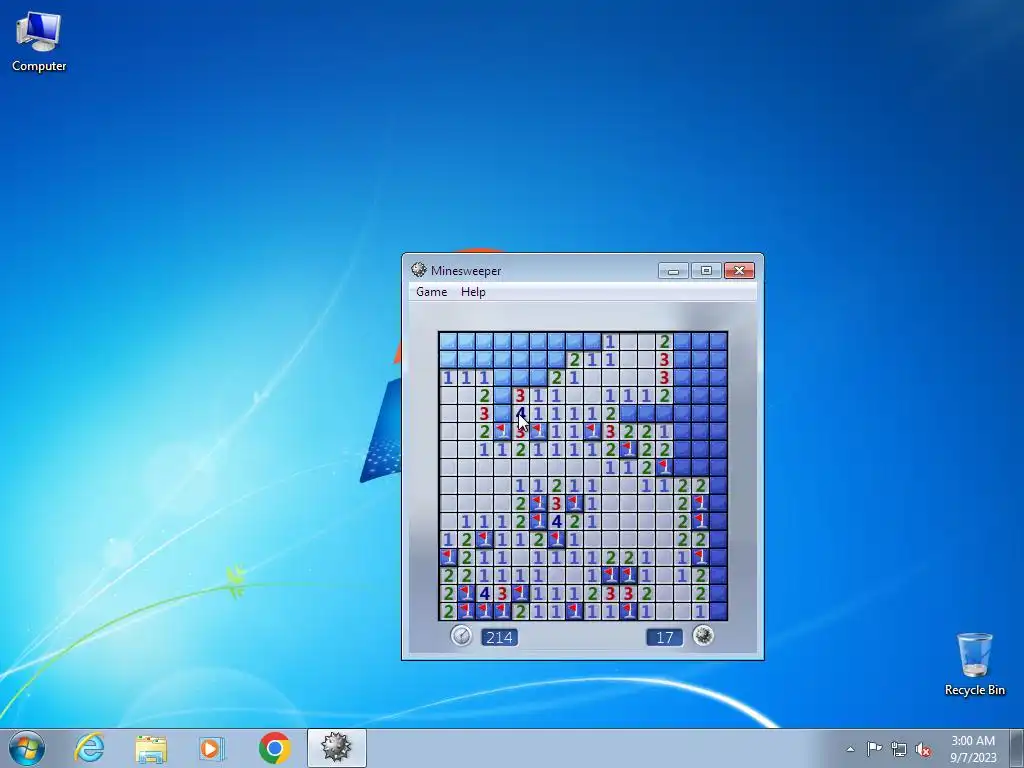Screen dimensions: 1024x768
Task: Click the 4 between a flag and green 2
Action: 556,521
